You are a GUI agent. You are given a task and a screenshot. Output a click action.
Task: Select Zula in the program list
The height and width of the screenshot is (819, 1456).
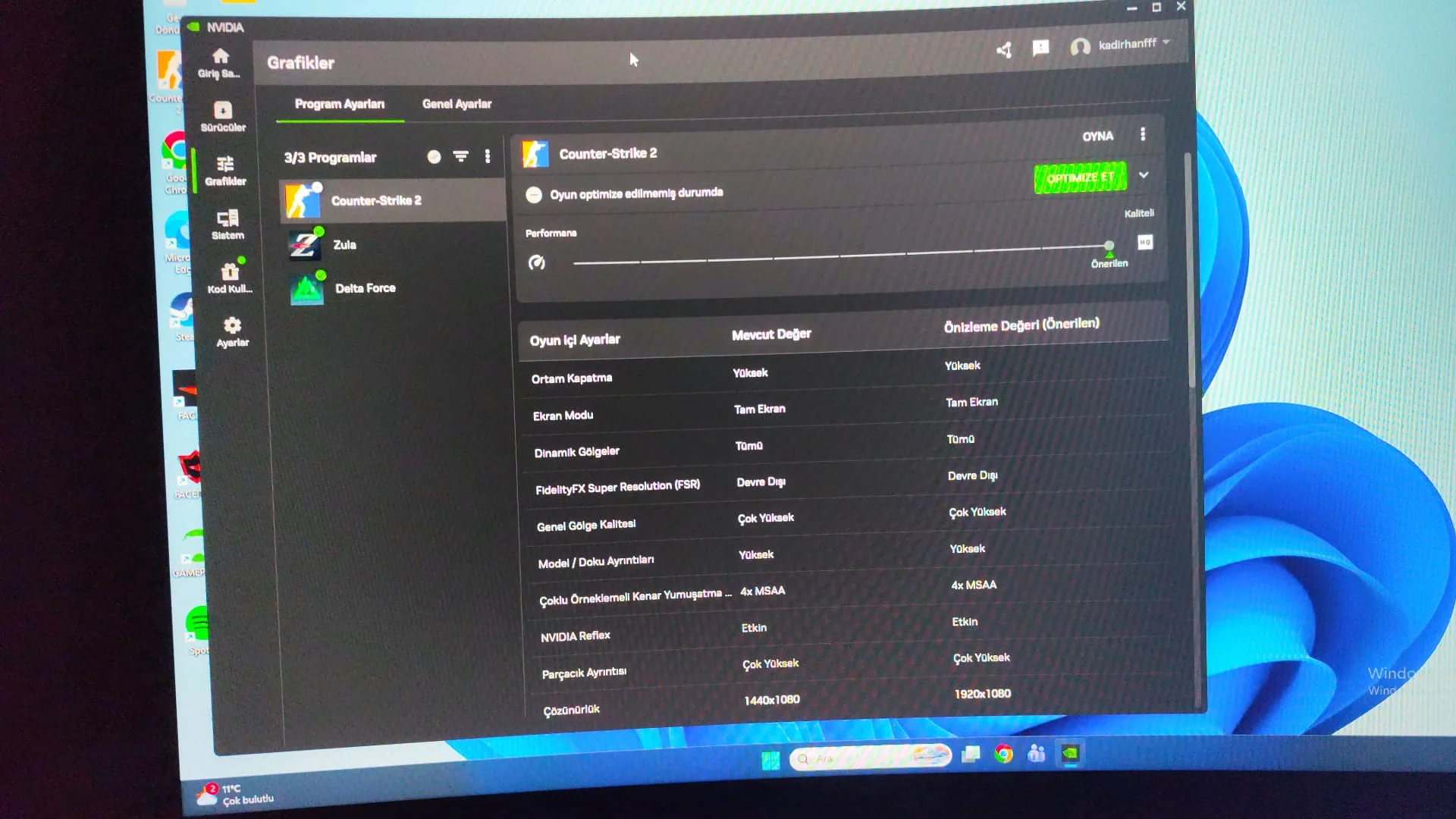click(344, 245)
